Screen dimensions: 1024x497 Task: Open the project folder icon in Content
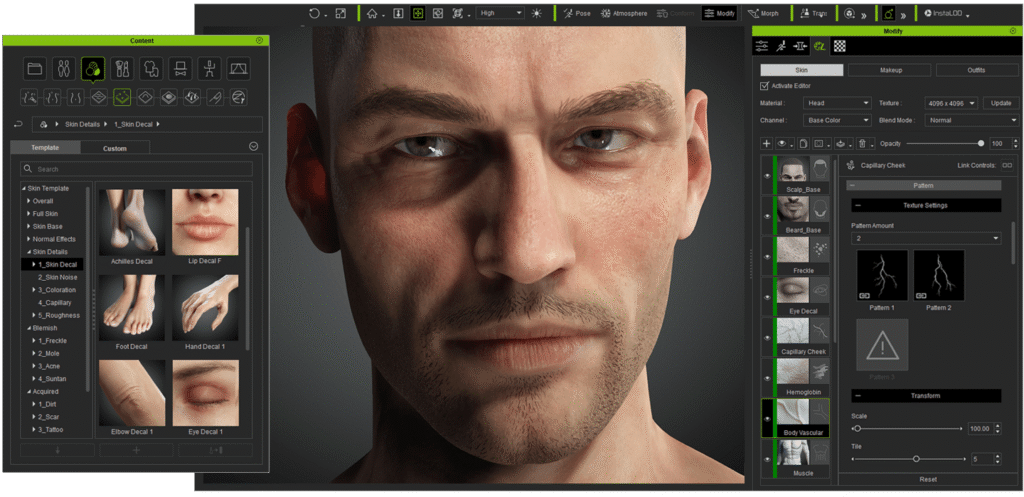tap(36, 69)
